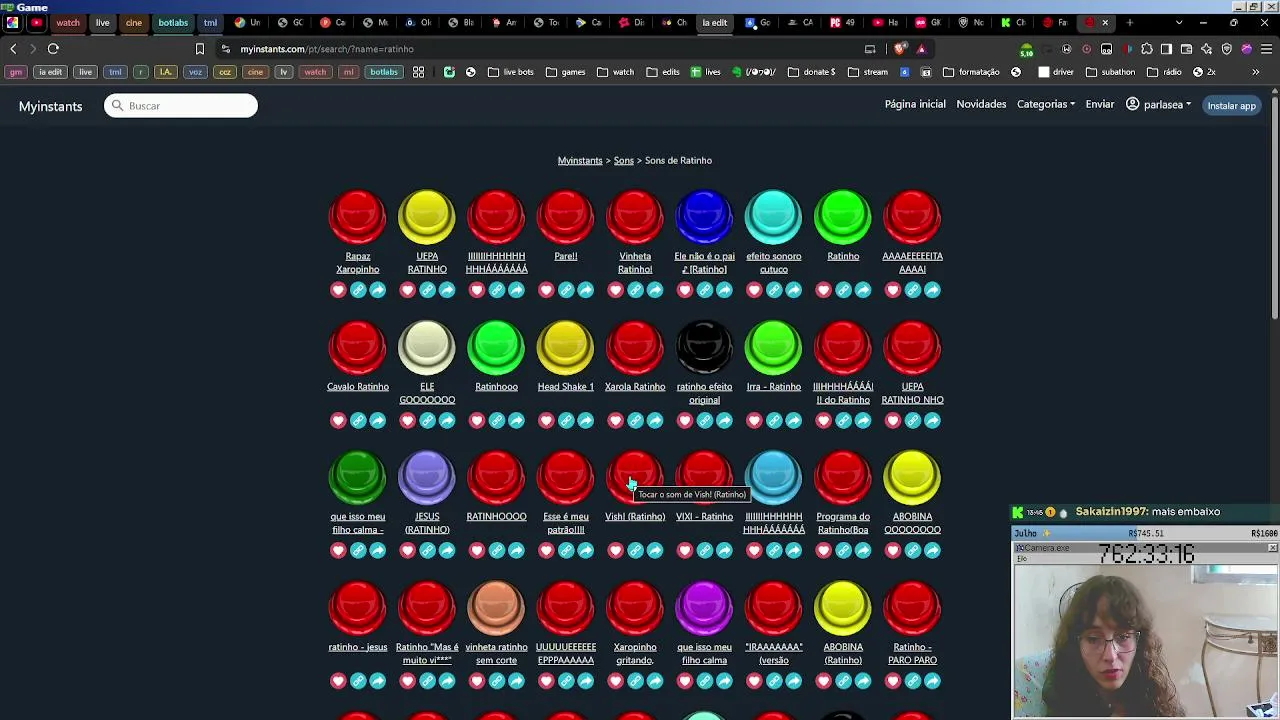Open the "Sons" breadcrumb link
The height and width of the screenshot is (720, 1280).
(x=624, y=161)
